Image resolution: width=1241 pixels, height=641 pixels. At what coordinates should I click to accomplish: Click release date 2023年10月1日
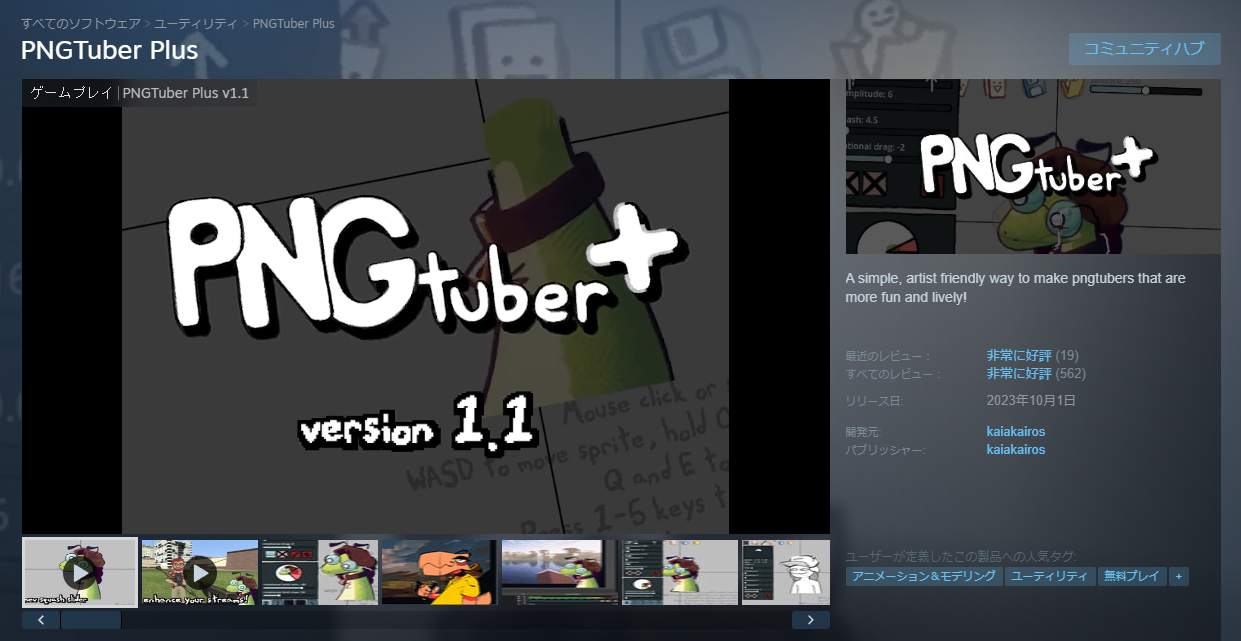1031,401
